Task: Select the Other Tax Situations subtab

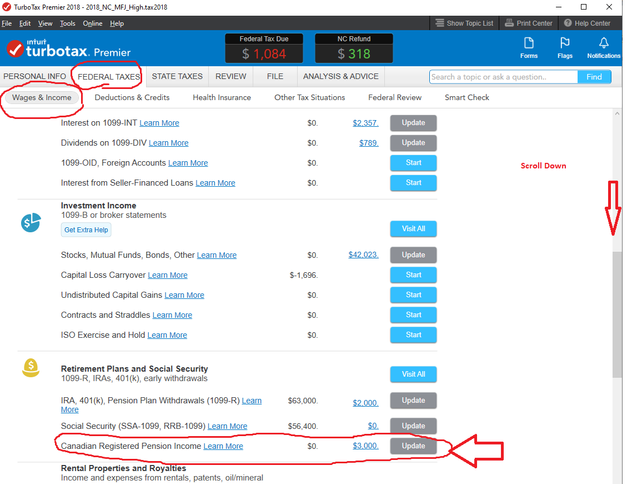Action: (x=310, y=98)
